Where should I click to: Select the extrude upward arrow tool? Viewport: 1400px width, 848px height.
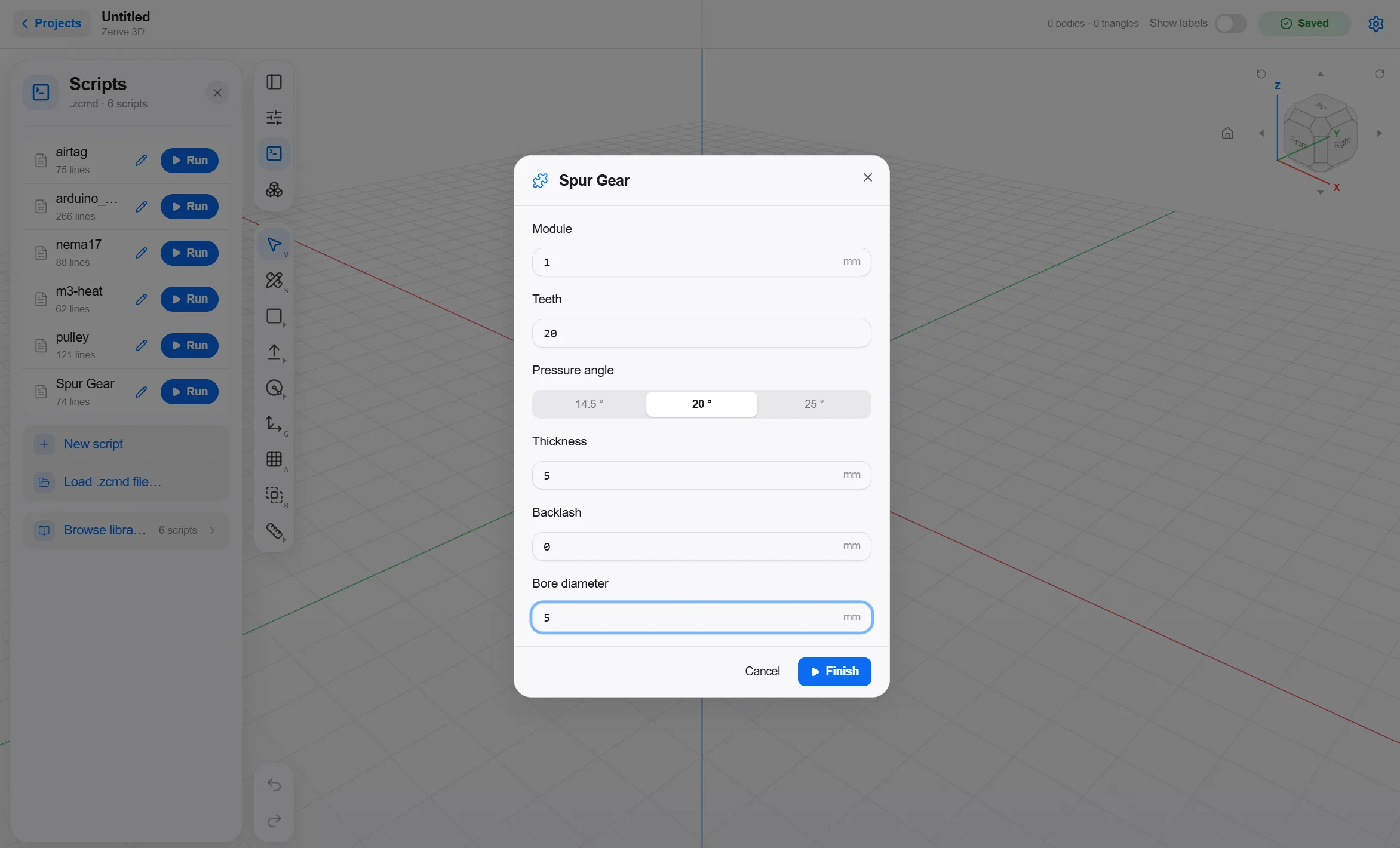pos(274,352)
